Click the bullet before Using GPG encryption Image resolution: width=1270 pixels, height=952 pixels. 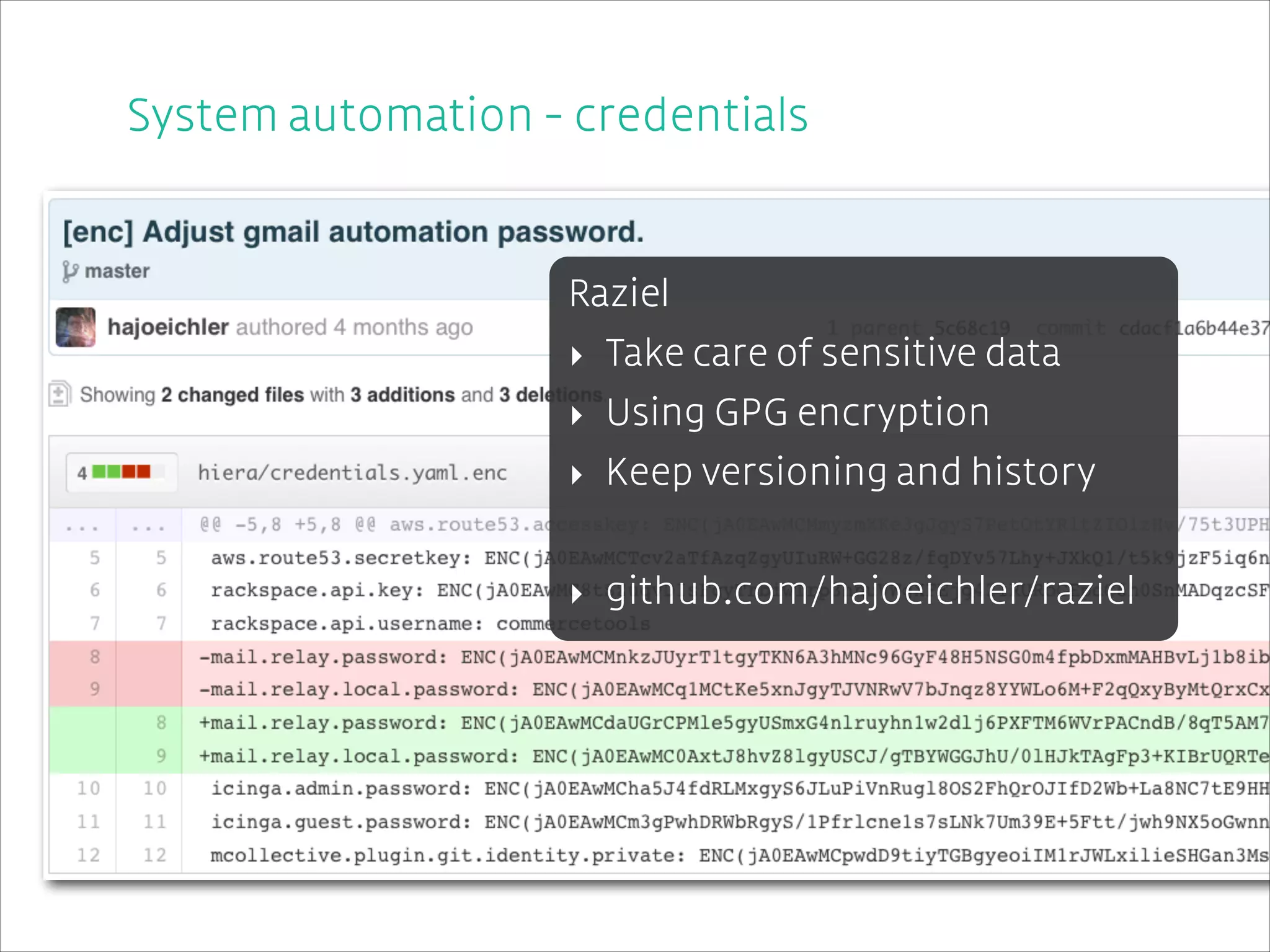coord(577,415)
